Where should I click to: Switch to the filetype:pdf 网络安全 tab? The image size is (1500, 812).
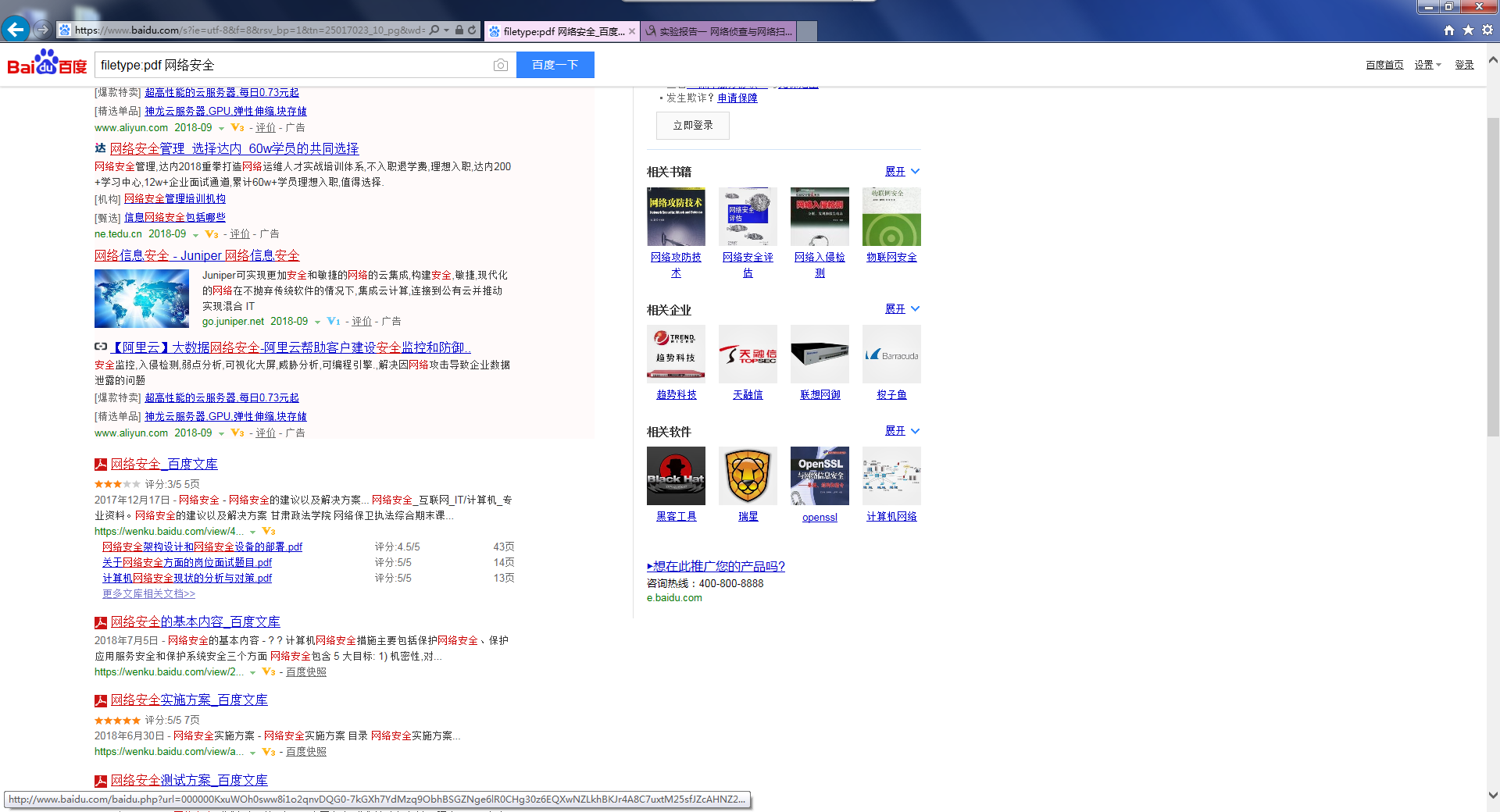(562, 31)
